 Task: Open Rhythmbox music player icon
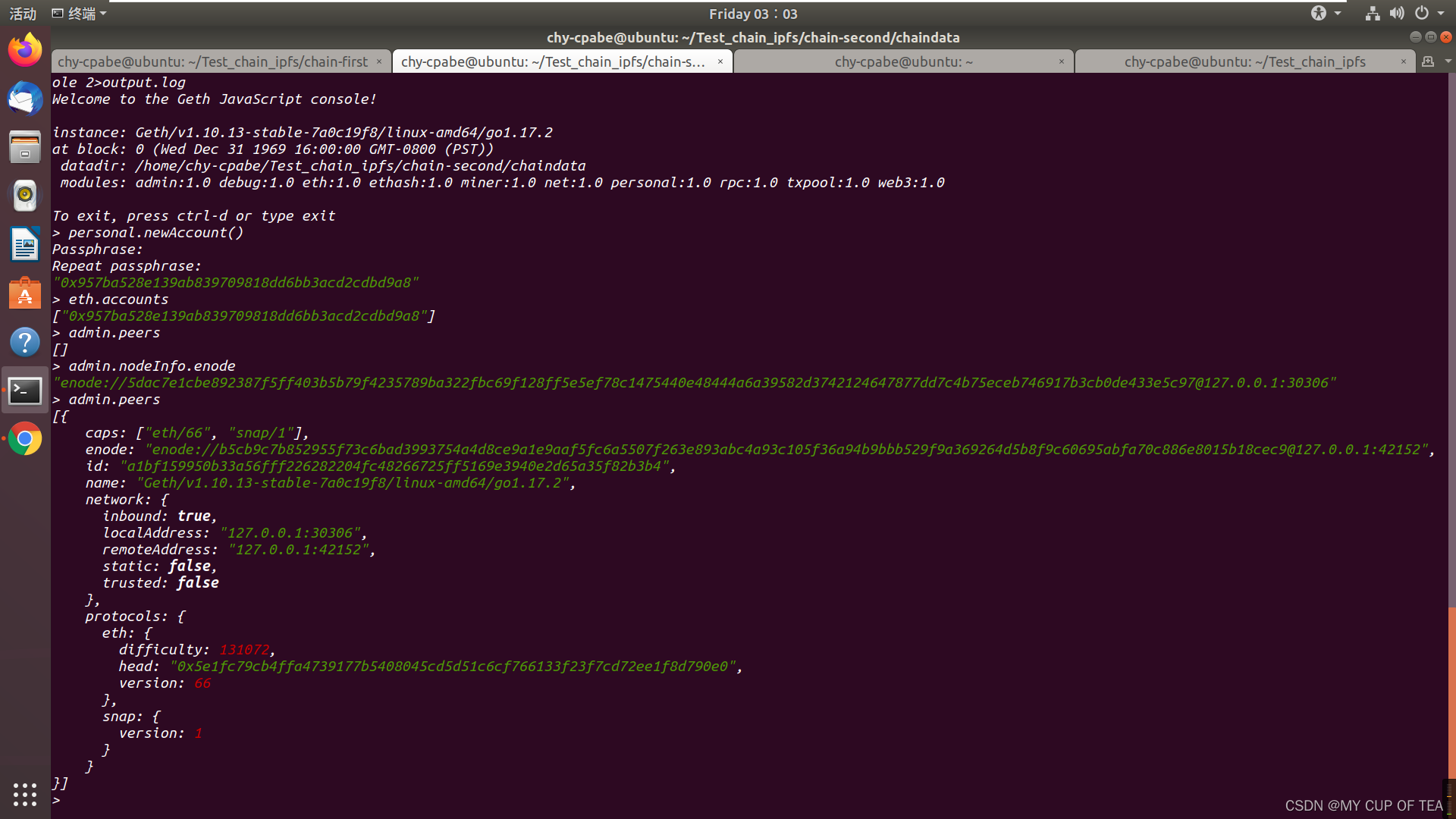(25, 196)
